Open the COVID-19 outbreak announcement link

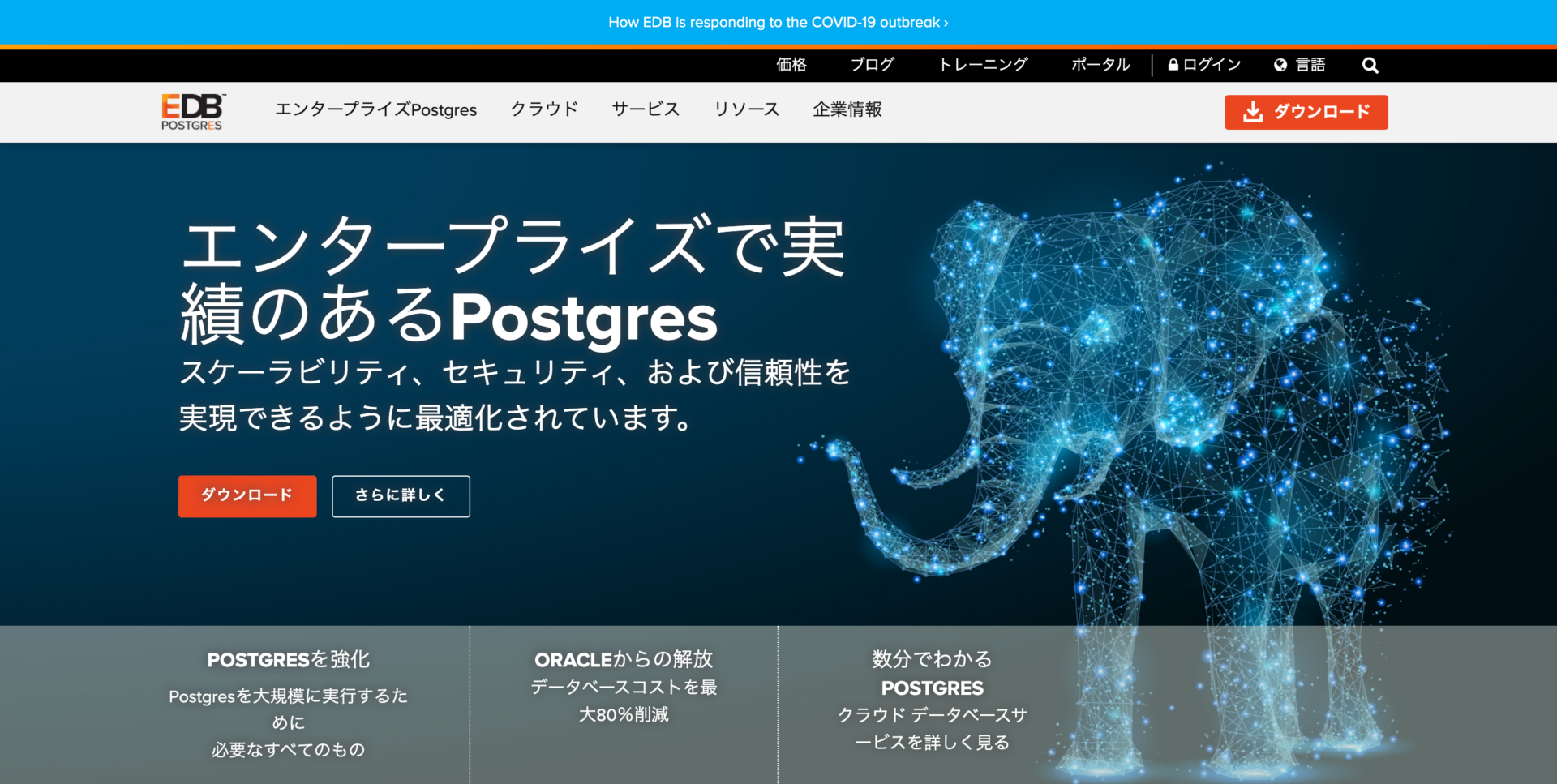778,23
